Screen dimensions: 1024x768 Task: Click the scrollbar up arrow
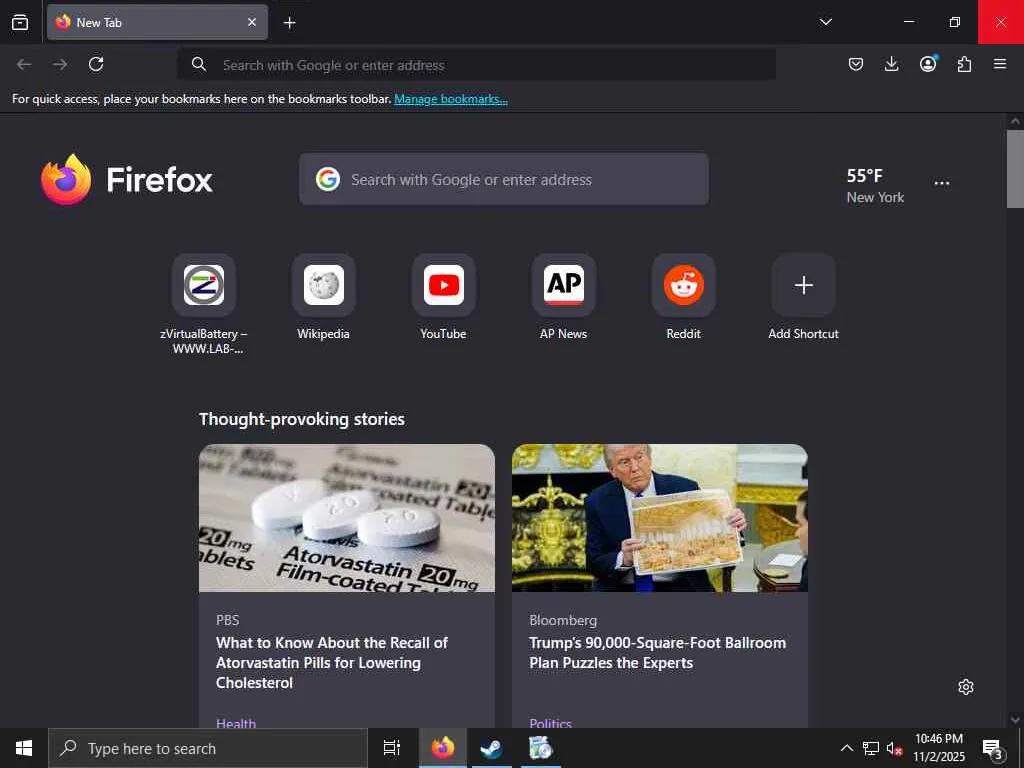pyautogui.click(x=1015, y=121)
